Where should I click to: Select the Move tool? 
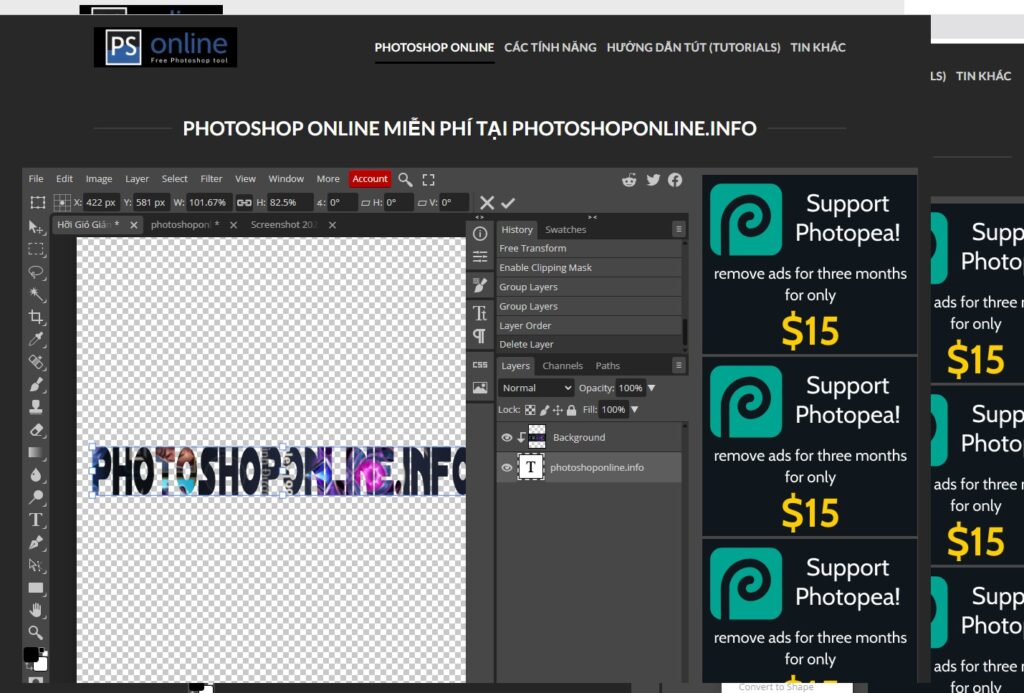(x=36, y=227)
